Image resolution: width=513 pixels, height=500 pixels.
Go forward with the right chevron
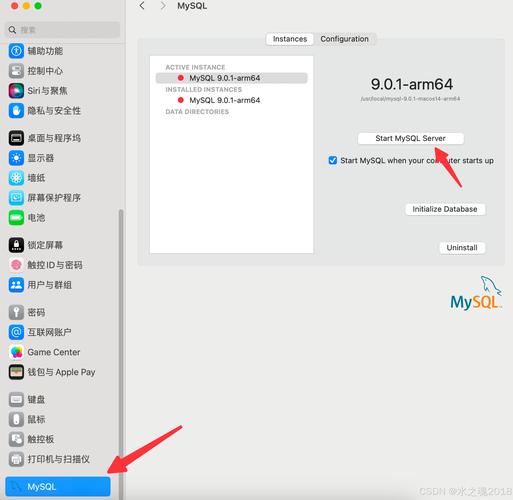pos(163,6)
